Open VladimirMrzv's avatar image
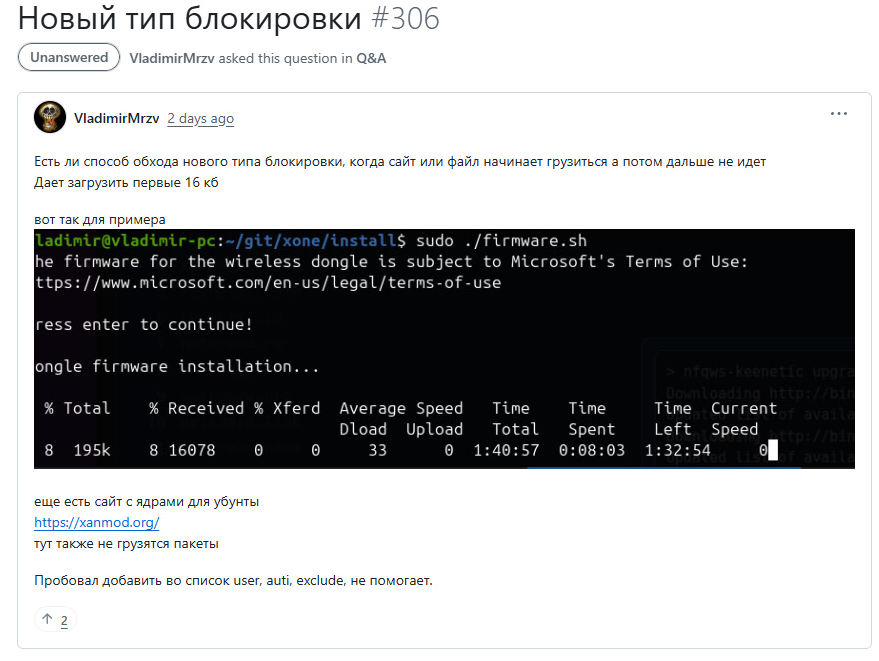 (x=50, y=117)
